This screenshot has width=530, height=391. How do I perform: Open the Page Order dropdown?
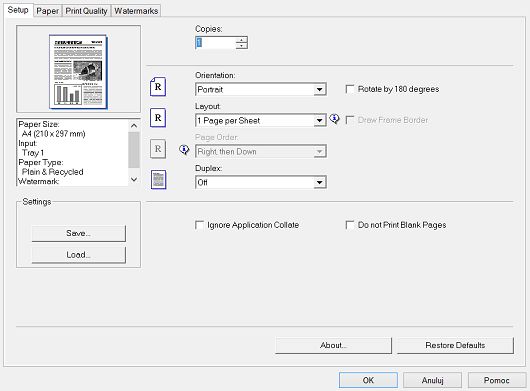(261, 151)
